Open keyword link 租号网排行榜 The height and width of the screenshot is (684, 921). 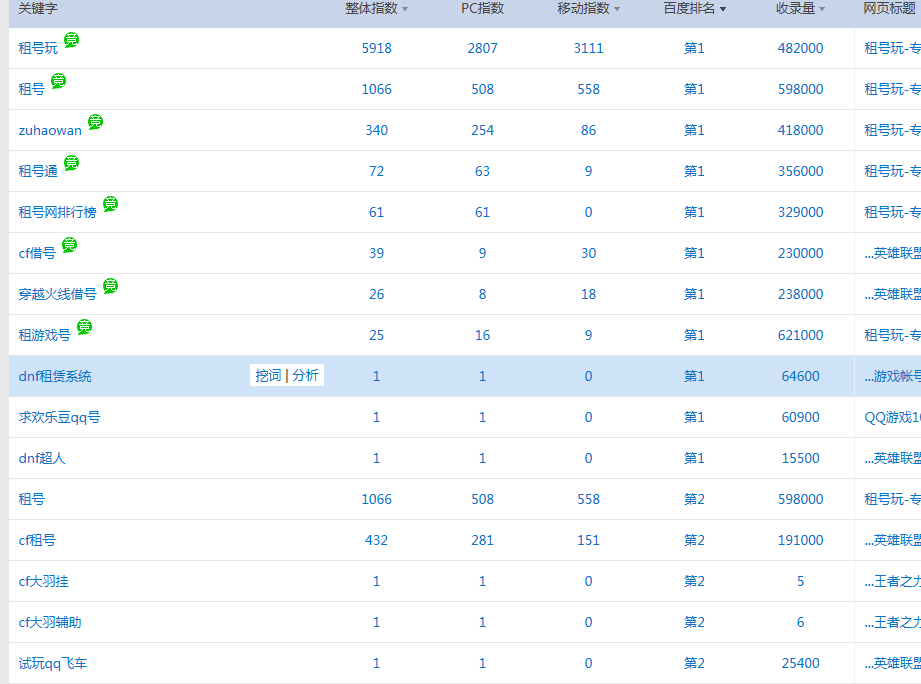click(58, 212)
